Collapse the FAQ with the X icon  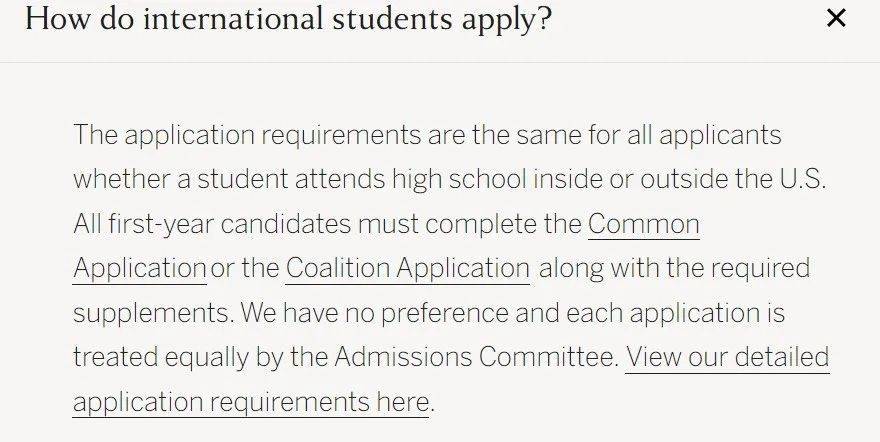tap(836, 18)
